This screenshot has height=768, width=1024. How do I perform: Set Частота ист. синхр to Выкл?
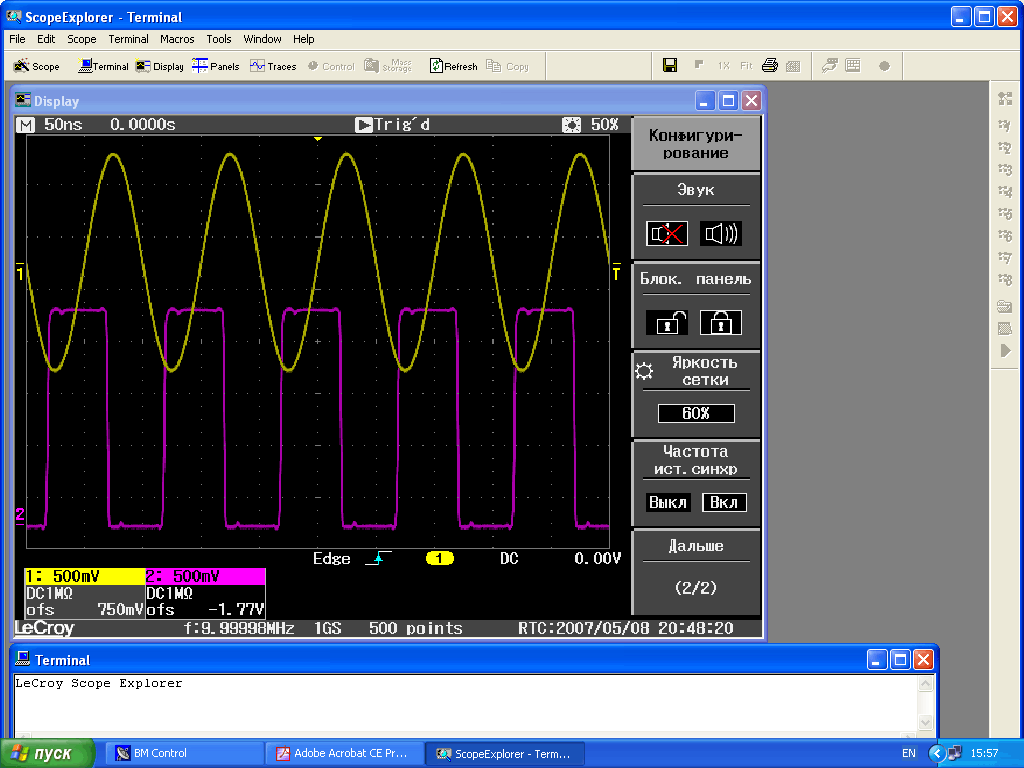click(667, 502)
